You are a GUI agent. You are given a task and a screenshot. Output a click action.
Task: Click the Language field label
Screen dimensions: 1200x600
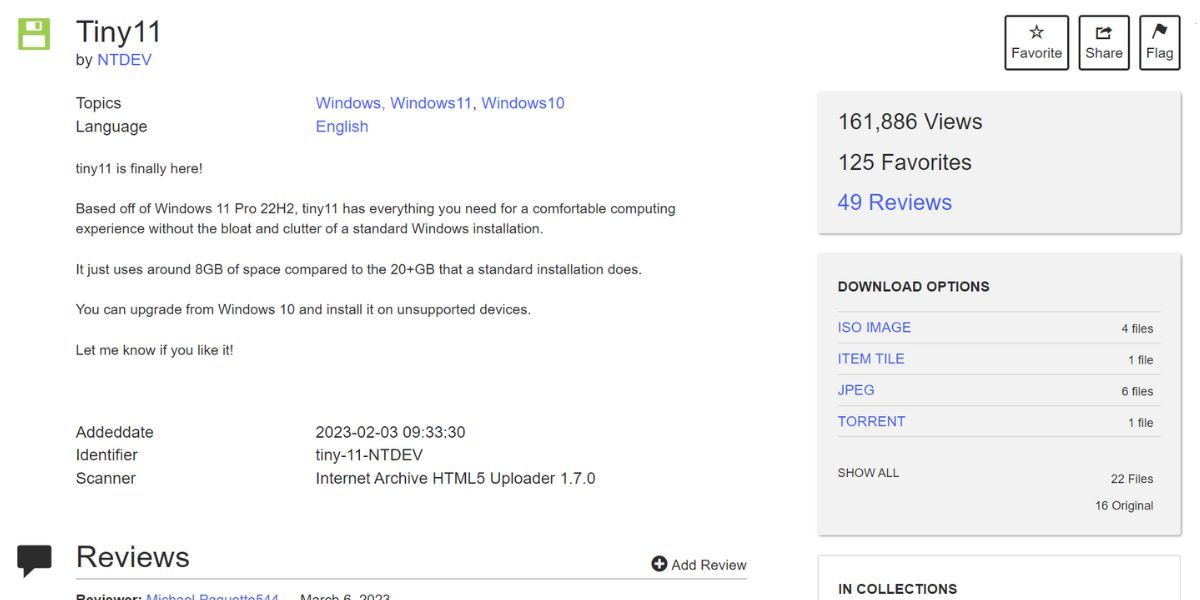pos(111,126)
